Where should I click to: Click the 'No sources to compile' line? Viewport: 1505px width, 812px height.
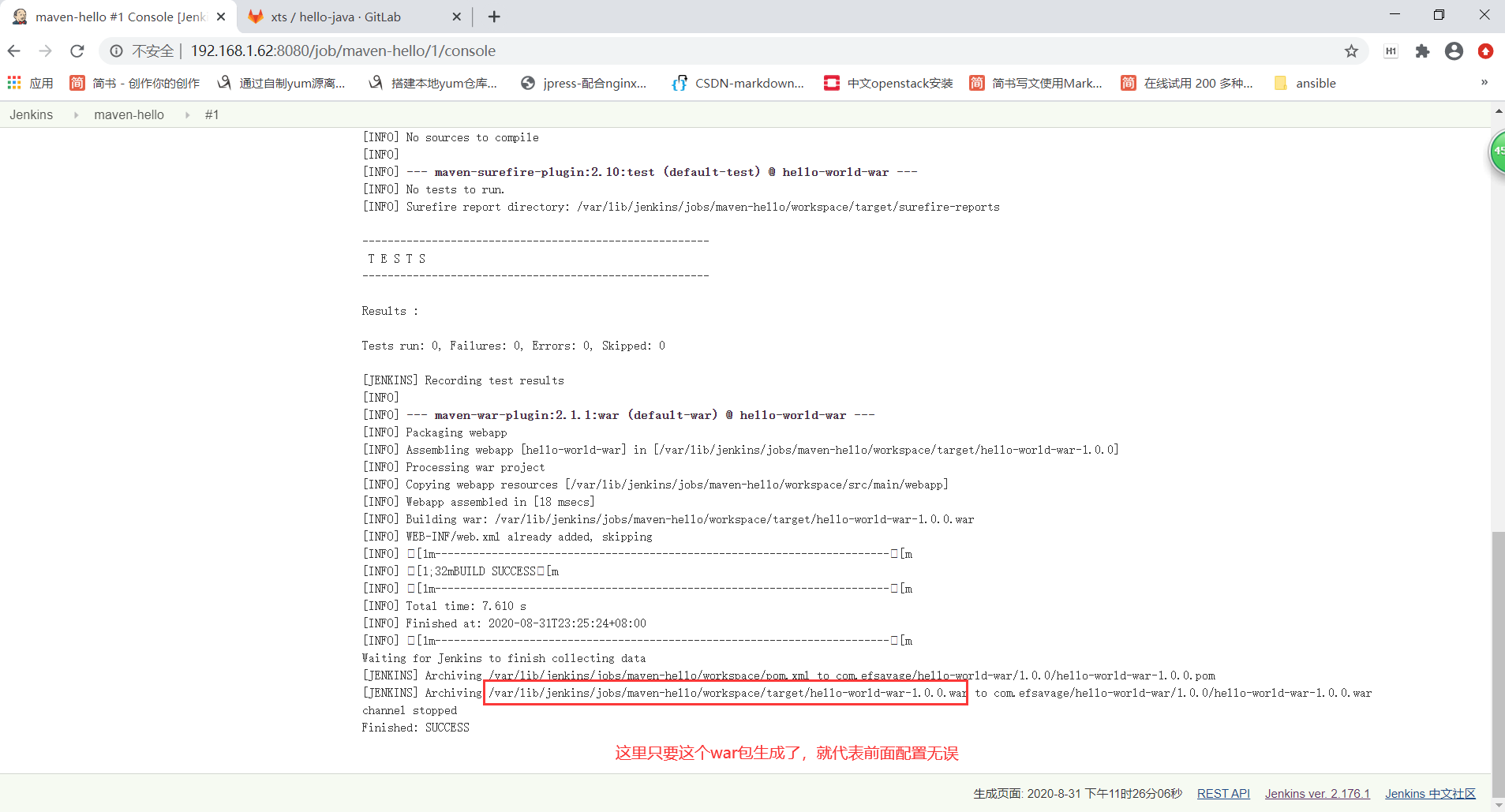[451, 137]
